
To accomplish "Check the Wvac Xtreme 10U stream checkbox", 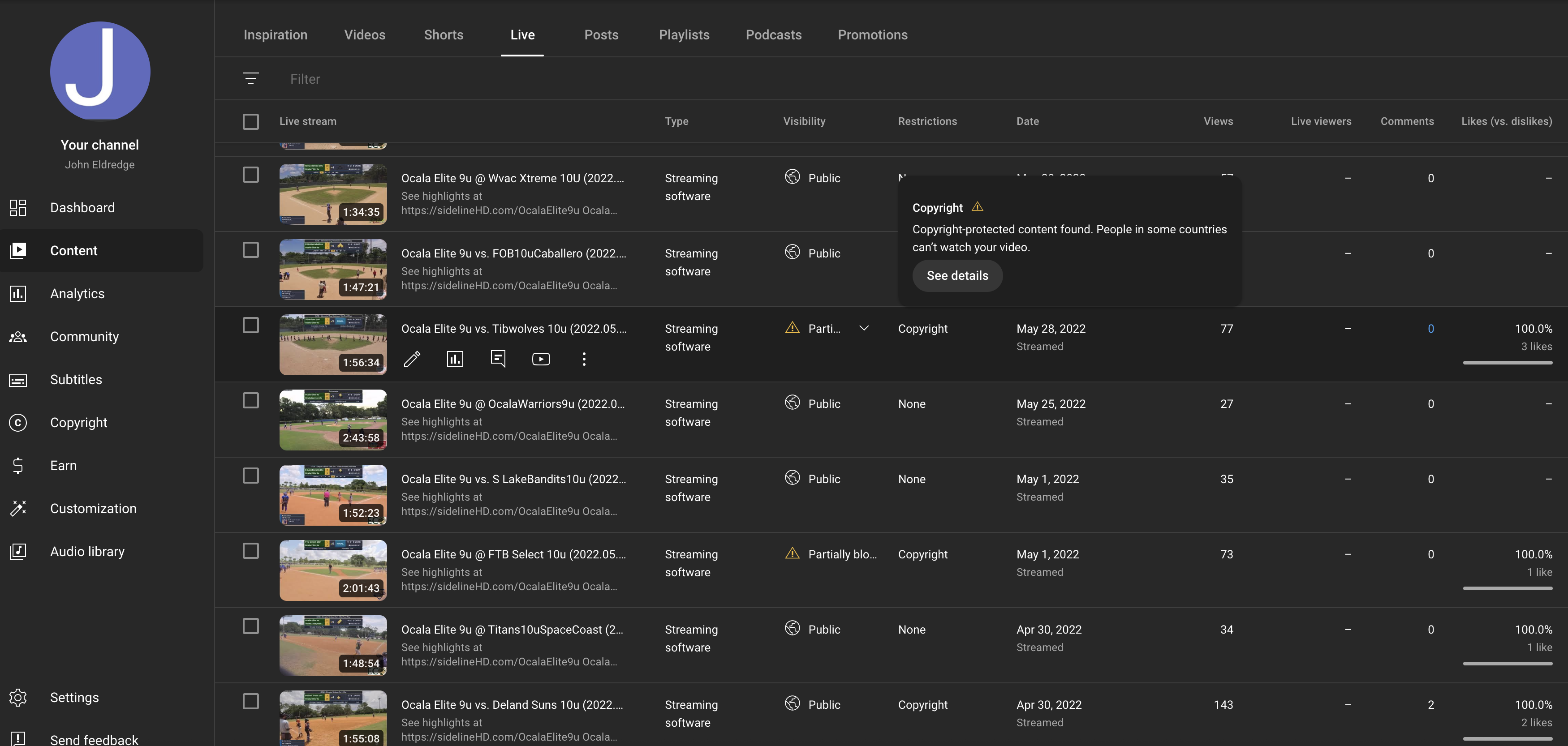I will pyautogui.click(x=251, y=175).
